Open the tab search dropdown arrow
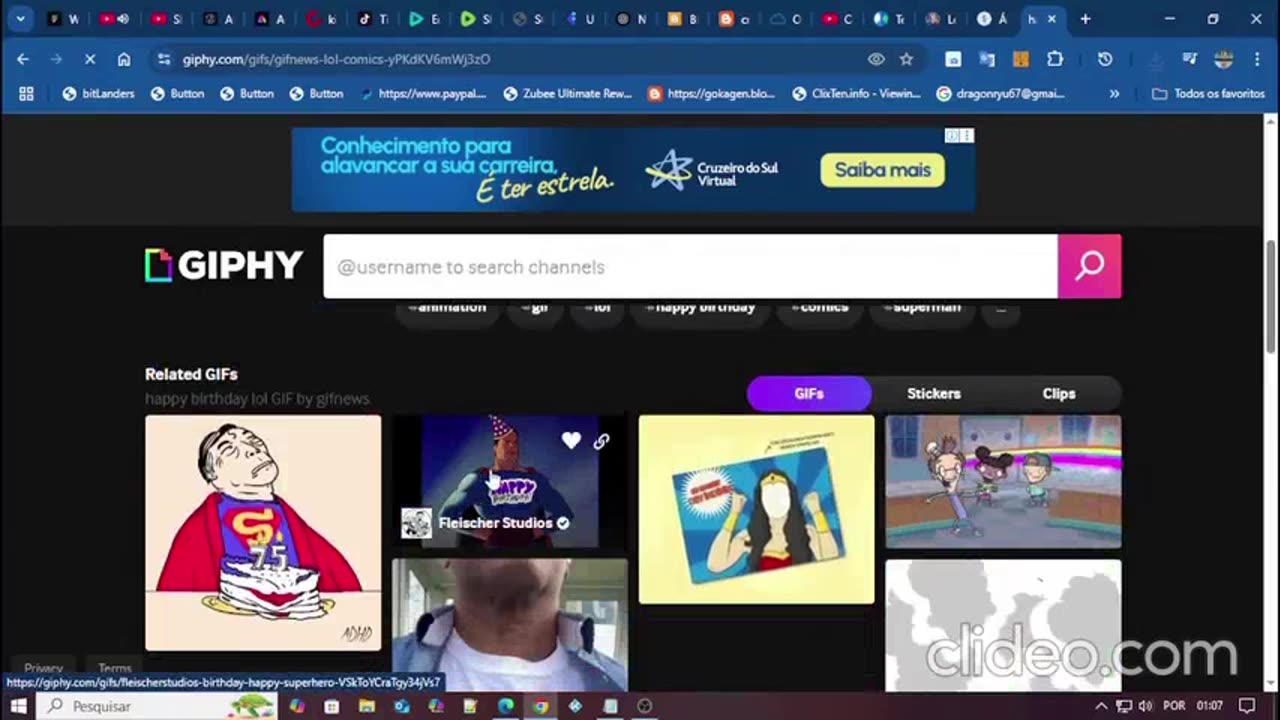The image size is (1280, 720). [x=20, y=19]
